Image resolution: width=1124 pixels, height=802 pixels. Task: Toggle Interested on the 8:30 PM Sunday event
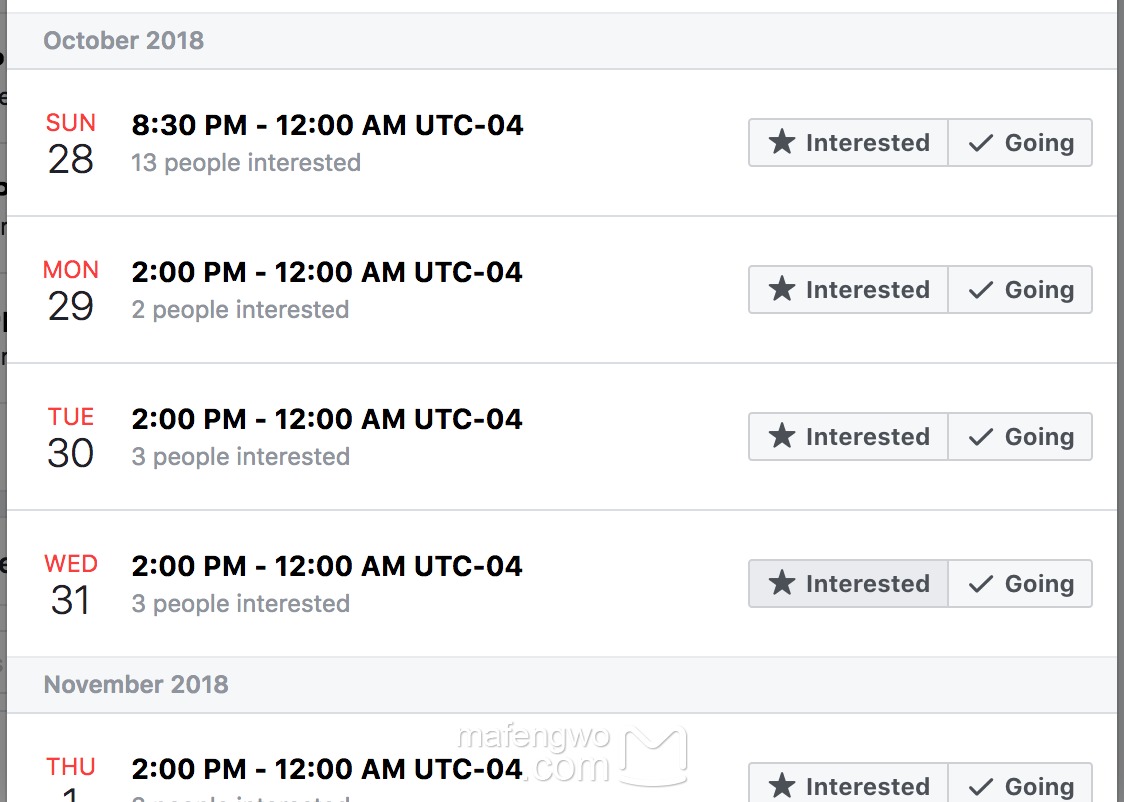[x=848, y=143]
